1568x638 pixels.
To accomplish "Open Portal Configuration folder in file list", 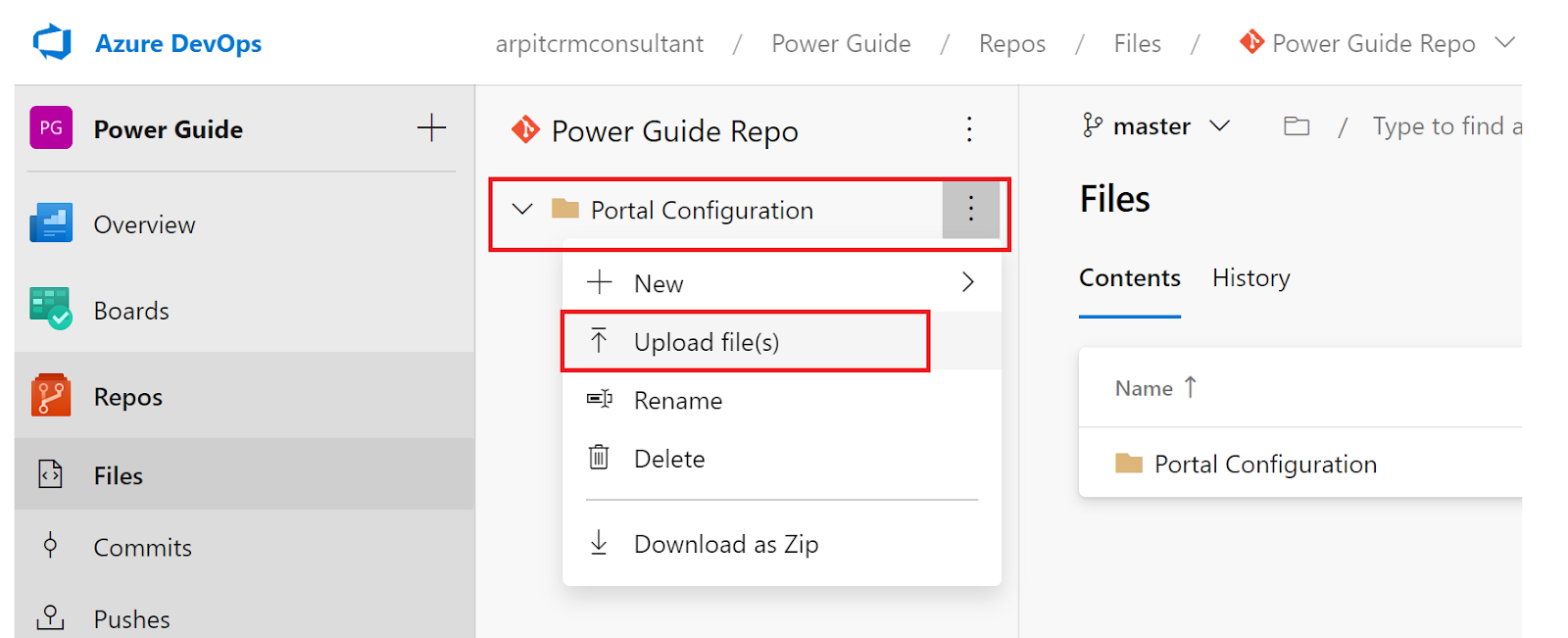I will 1264,464.
